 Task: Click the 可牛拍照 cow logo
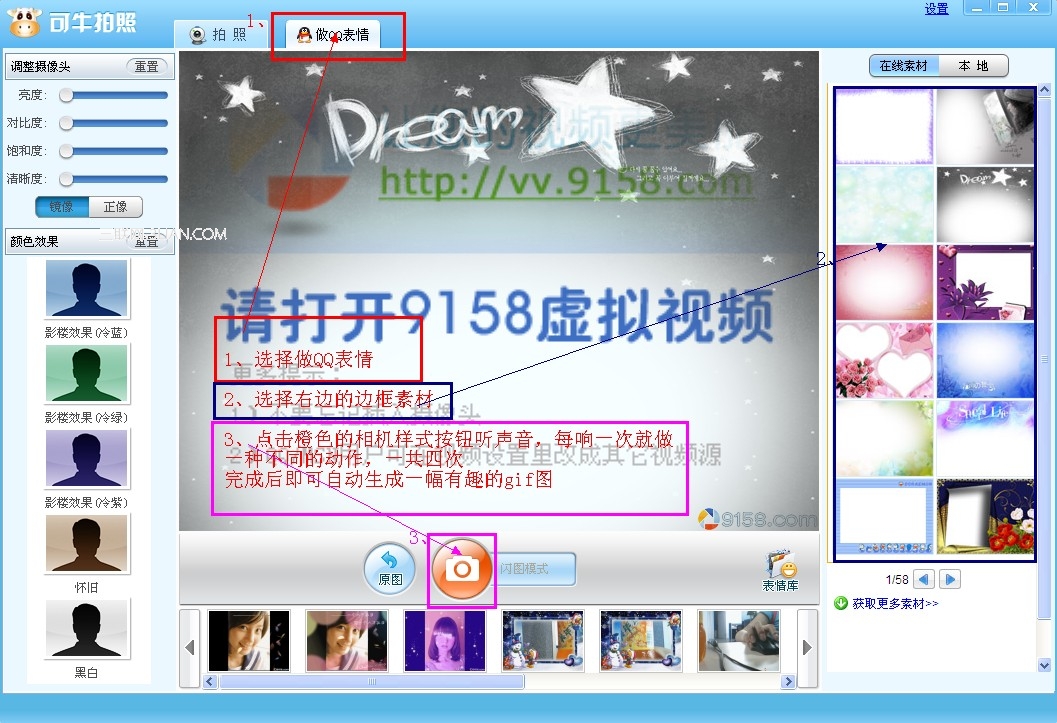(x=25, y=22)
